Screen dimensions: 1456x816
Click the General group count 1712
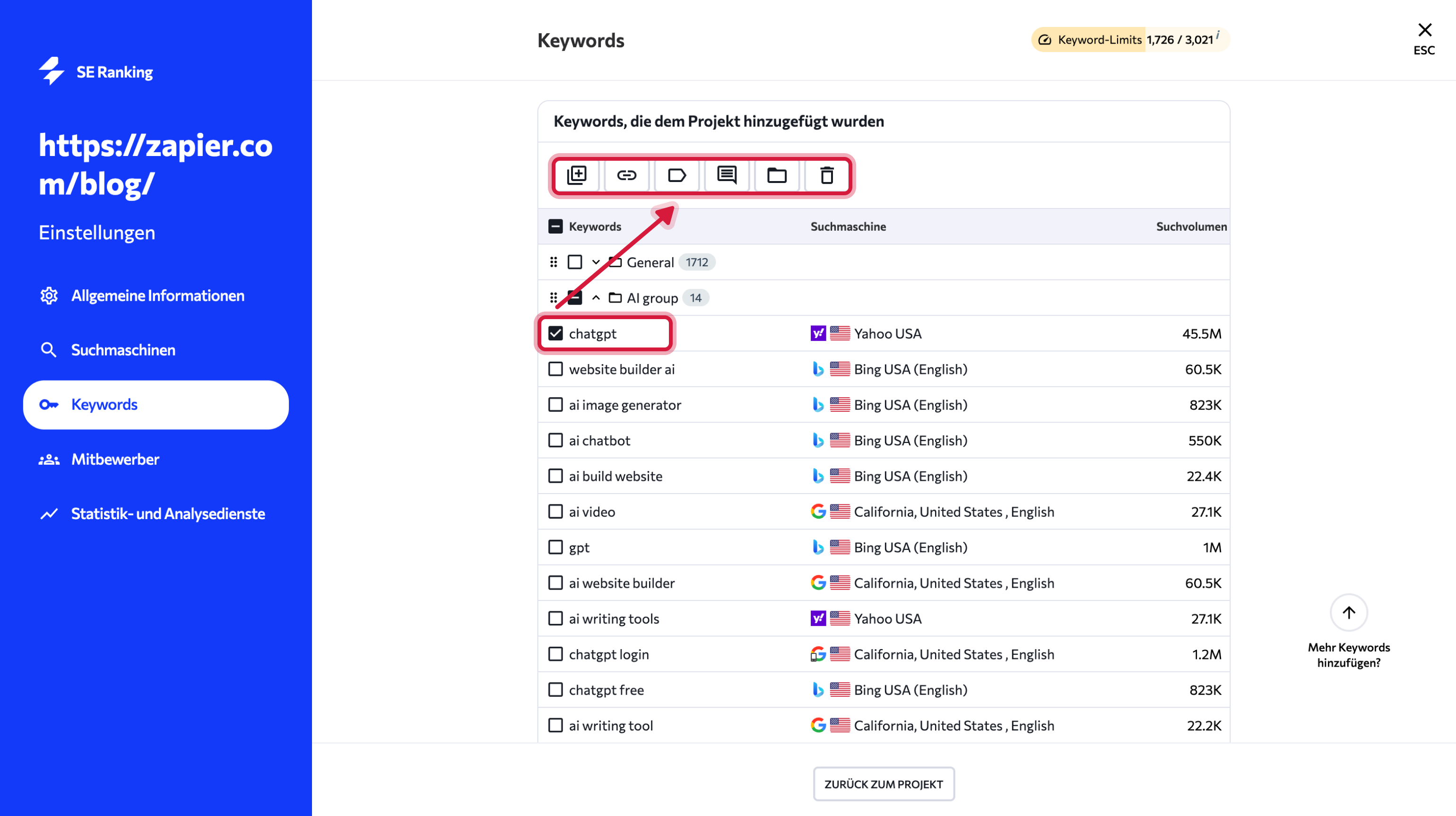[x=696, y=262]
